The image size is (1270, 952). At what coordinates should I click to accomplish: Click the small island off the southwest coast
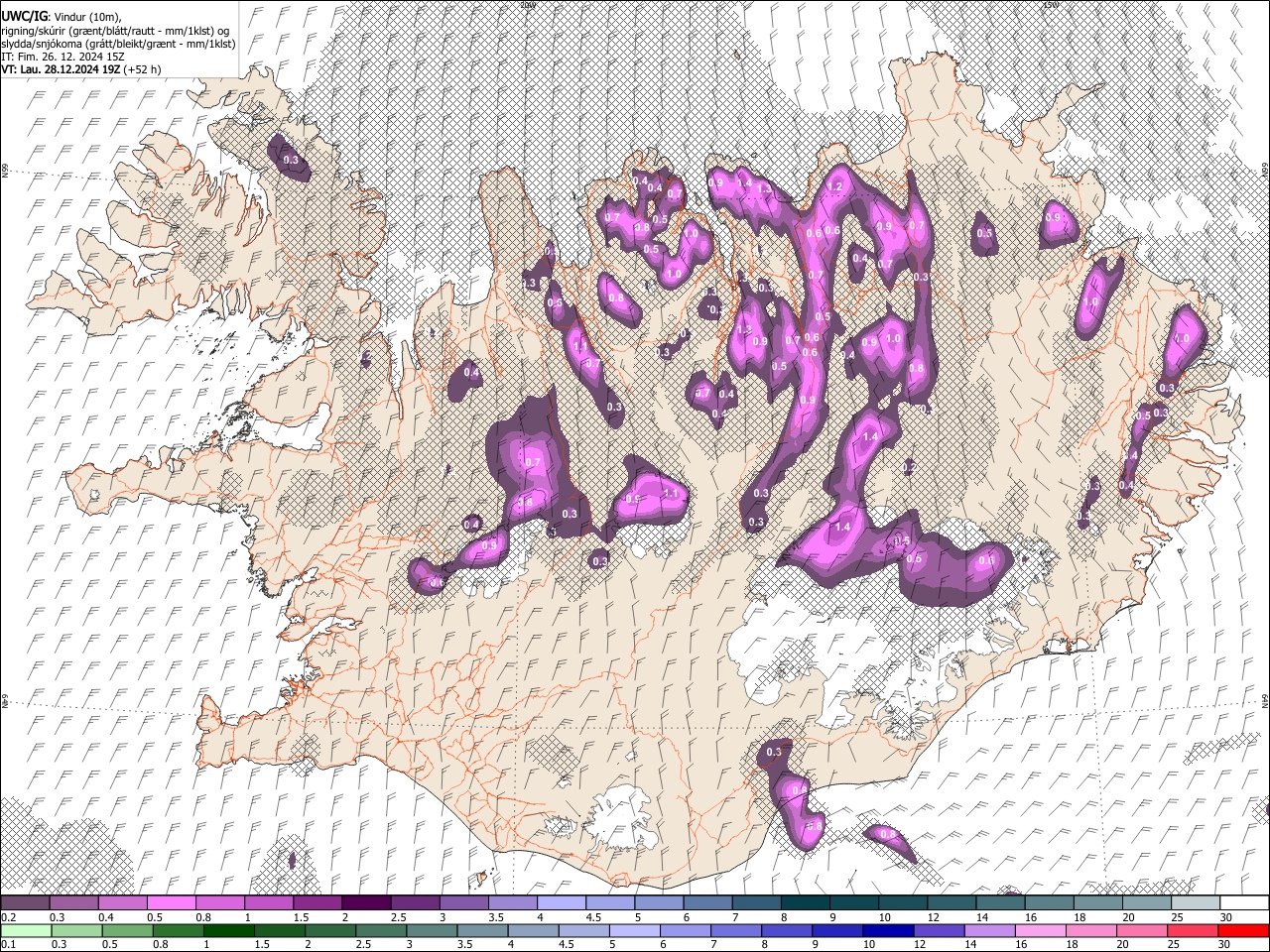coord(483,877)
